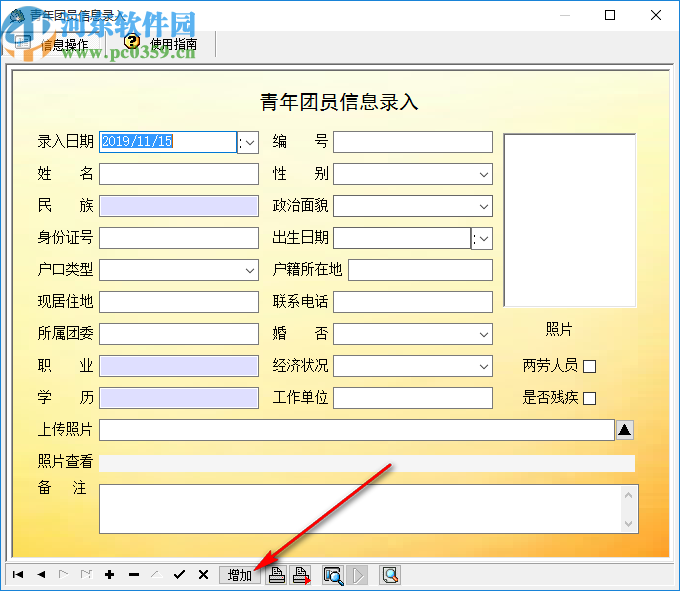Click the 户籍所在地 input field

click(x=421, y=270)
